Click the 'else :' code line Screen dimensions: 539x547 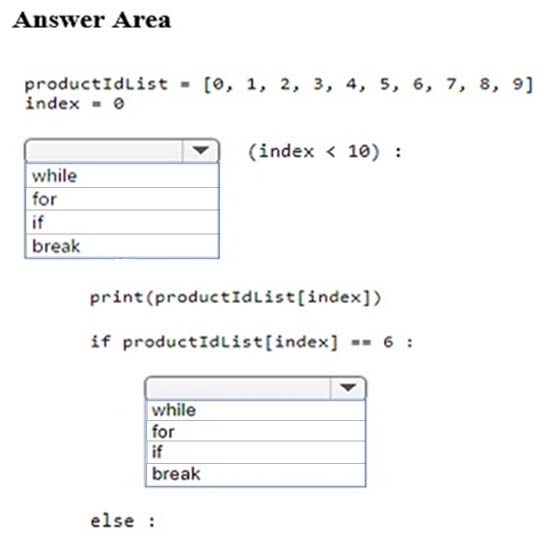click(x=123, y=522)
